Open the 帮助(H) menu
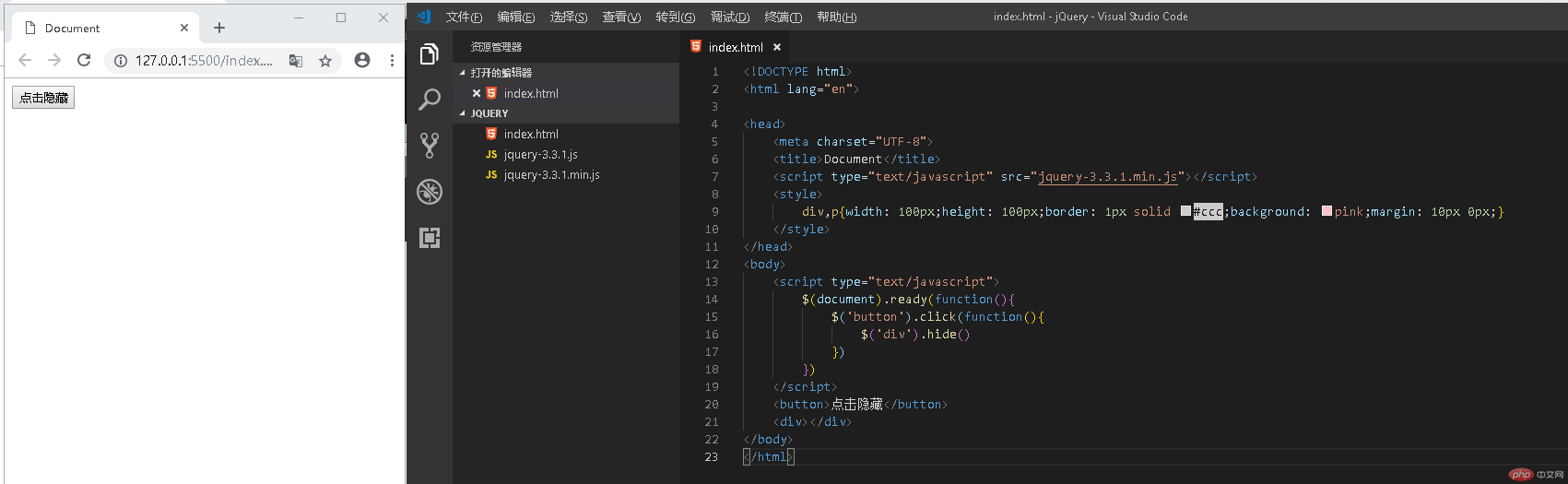 [x=837, y=17]
